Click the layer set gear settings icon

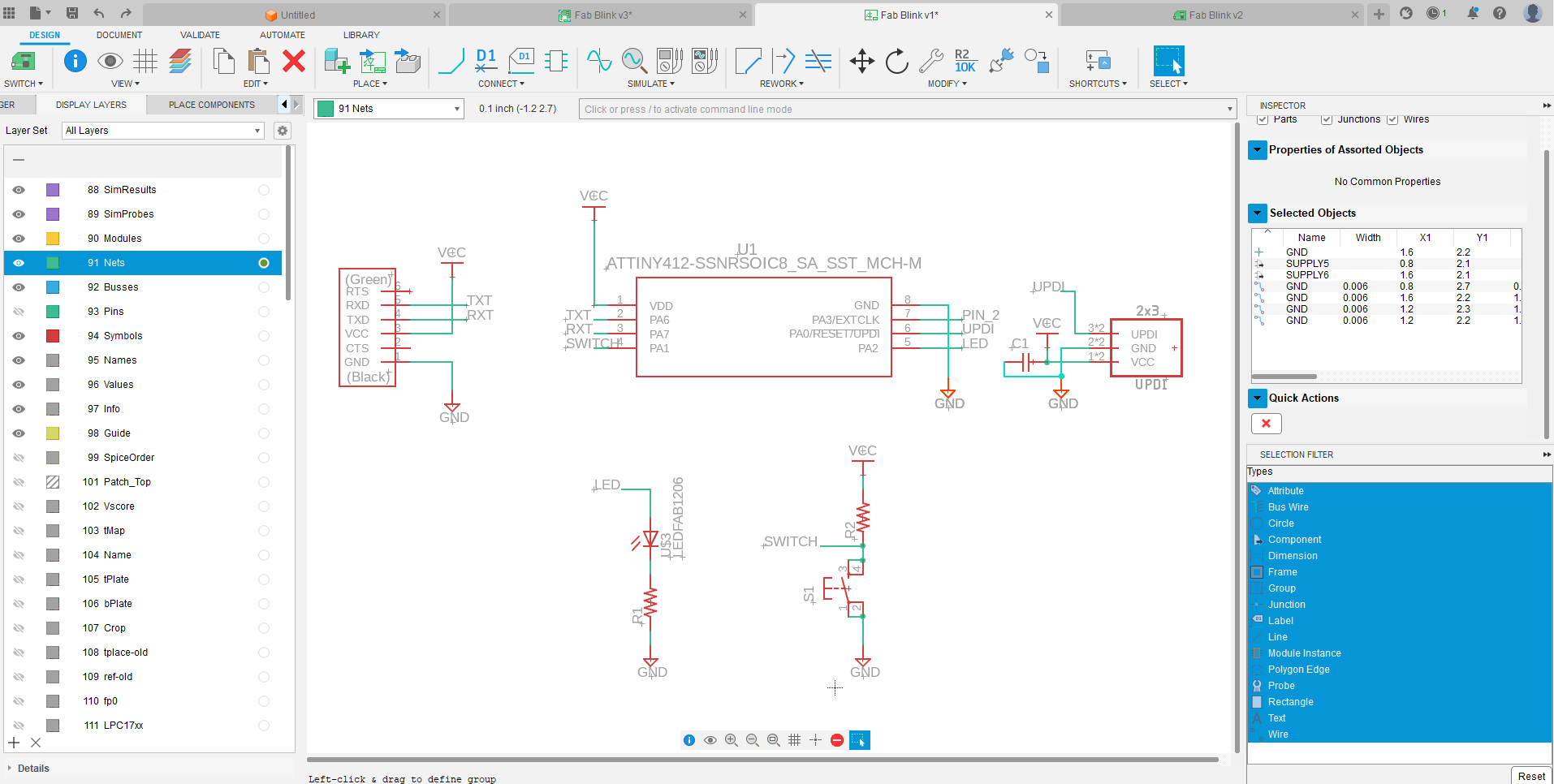coord(283,131)
